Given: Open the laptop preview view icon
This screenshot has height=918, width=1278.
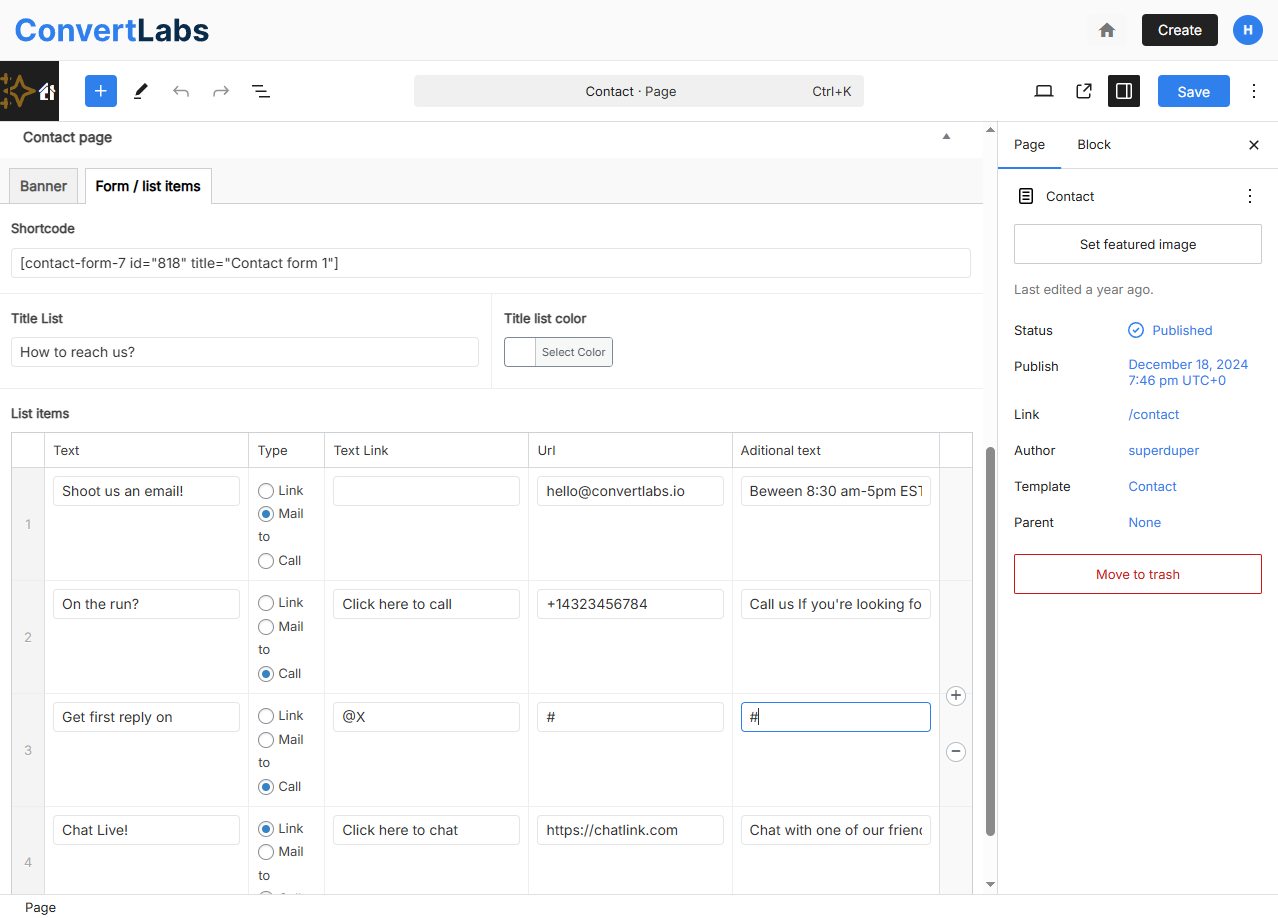Looking at the screenshot, I should tap(1044, 91).
